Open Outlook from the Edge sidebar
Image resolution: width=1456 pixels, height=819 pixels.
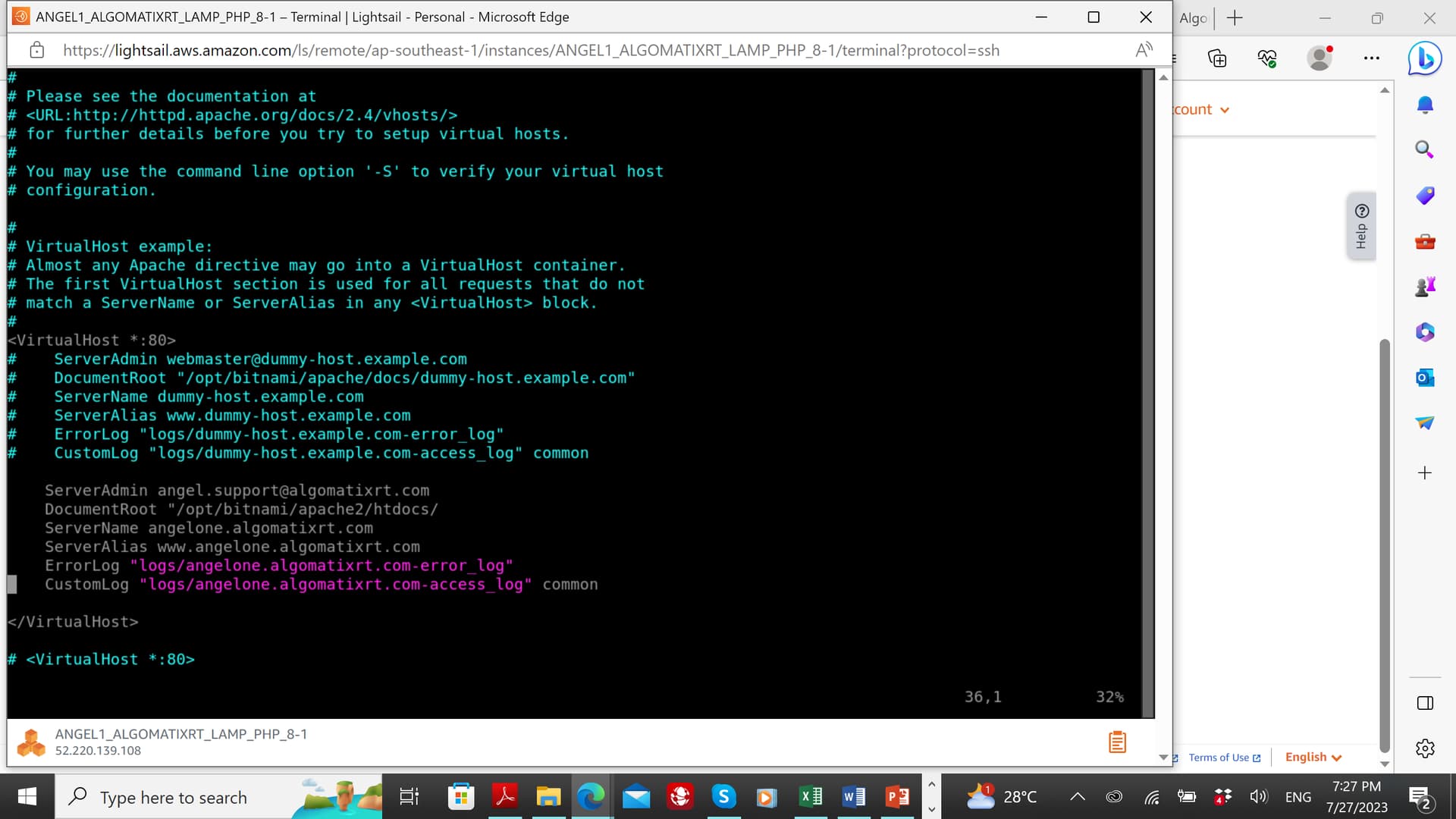click(1425, 377)
